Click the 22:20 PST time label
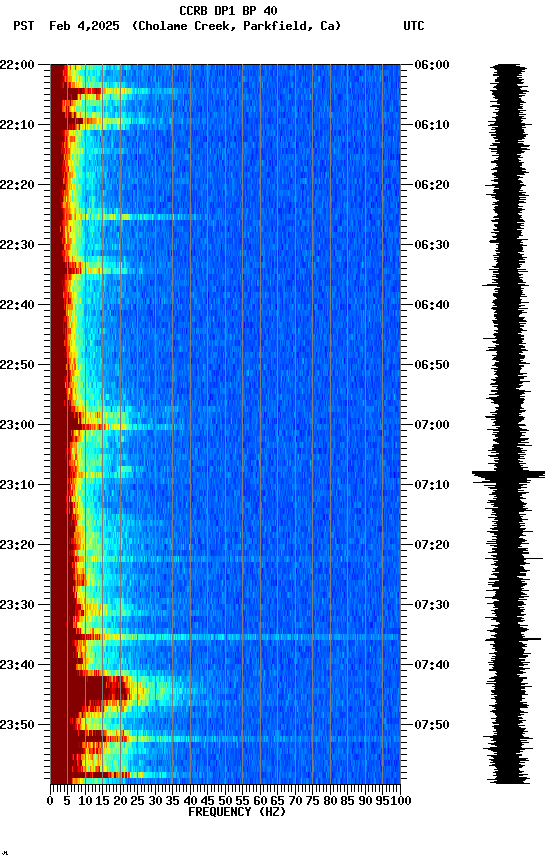 point(17,185)
